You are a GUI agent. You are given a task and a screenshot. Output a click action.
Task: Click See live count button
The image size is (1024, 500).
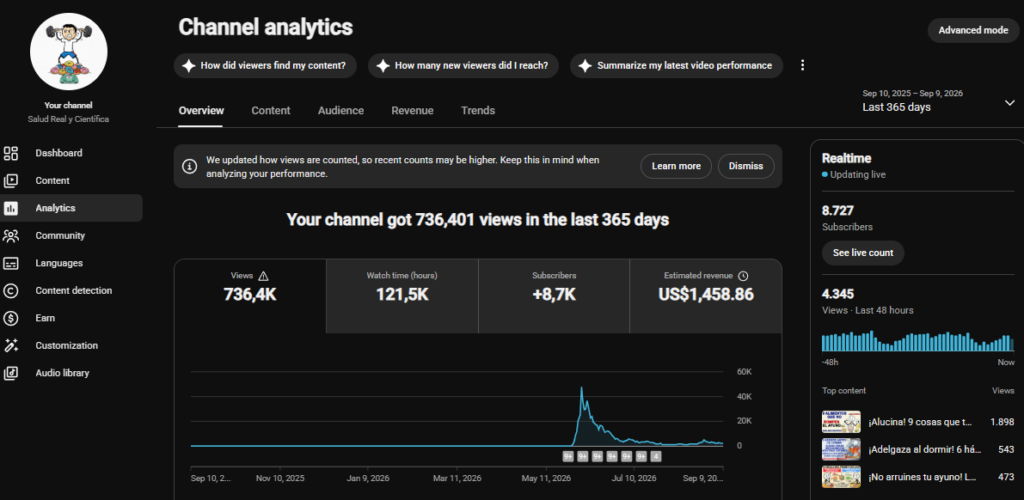(863, 253)
